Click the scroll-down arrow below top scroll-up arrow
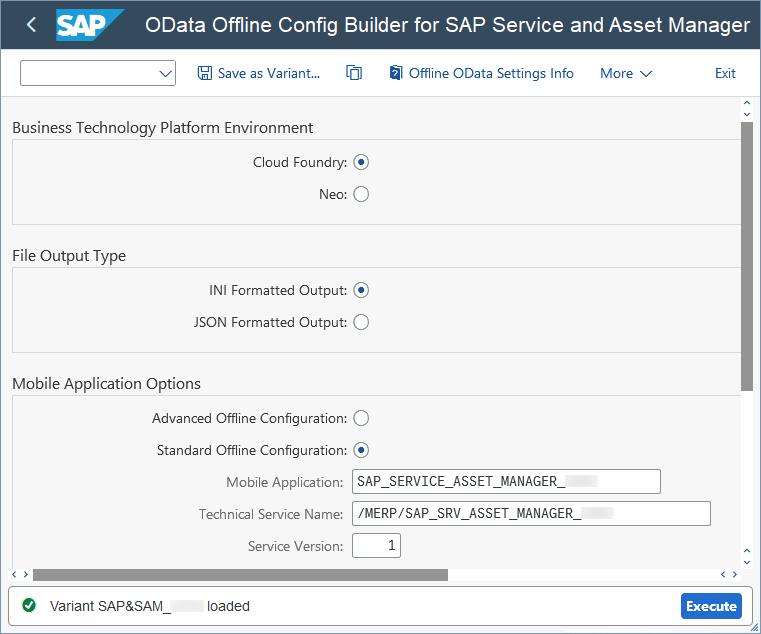This screenshot has width=761, height=634. pyautogui.click(x=747, y=115)
